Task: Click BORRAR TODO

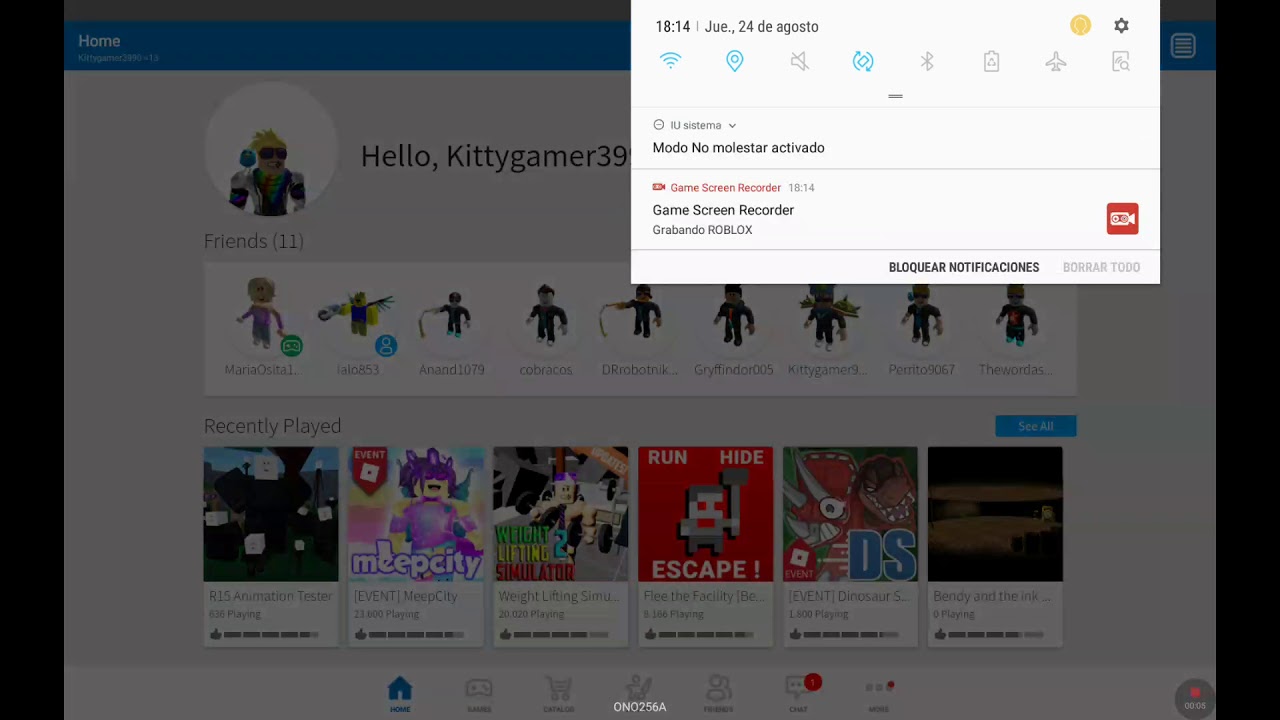Action: click(1101, 267)
